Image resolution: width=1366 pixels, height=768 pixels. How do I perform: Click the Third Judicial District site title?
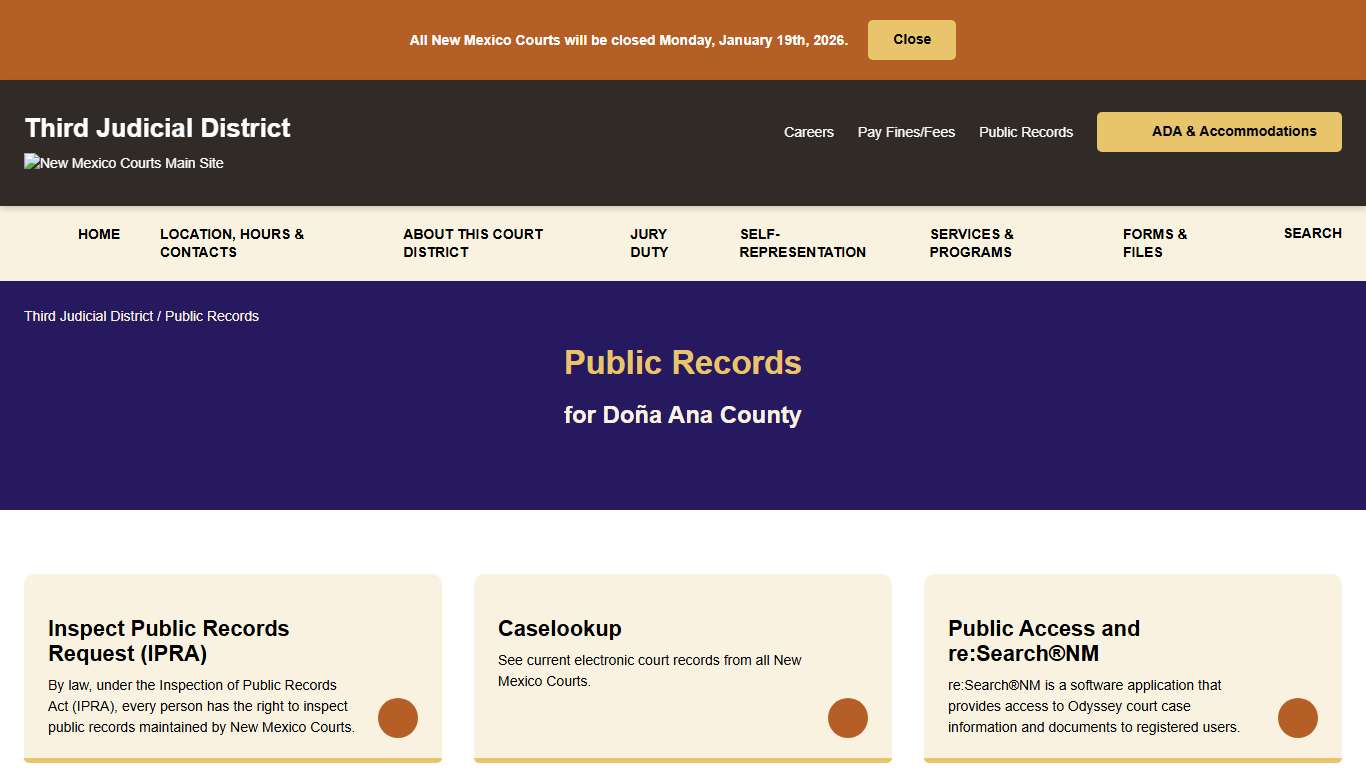click(x=157, y=127)
